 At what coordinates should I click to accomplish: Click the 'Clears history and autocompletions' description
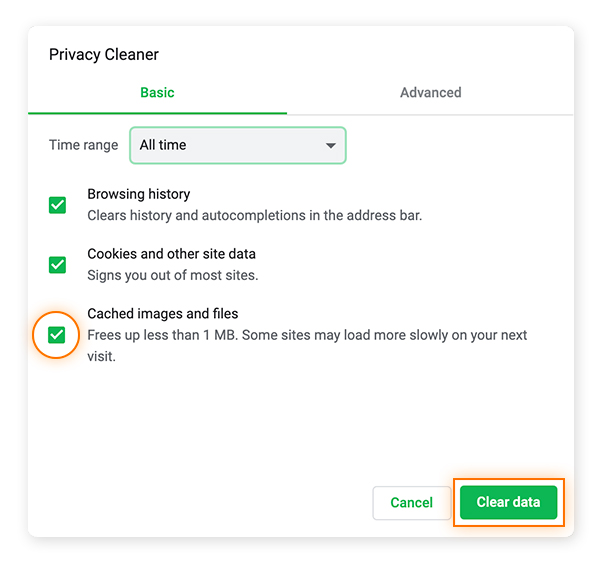tap(254, 215)
